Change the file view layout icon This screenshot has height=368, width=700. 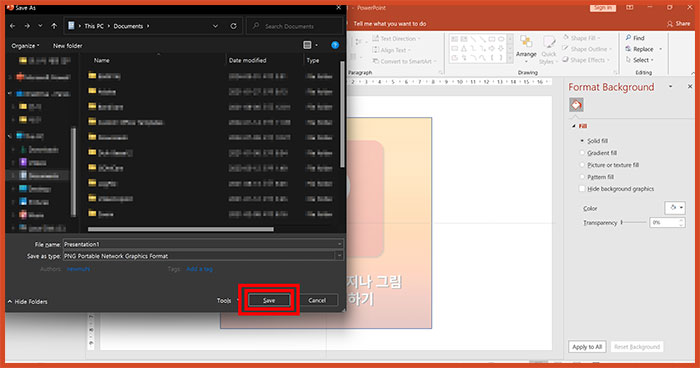coord(307,45)
